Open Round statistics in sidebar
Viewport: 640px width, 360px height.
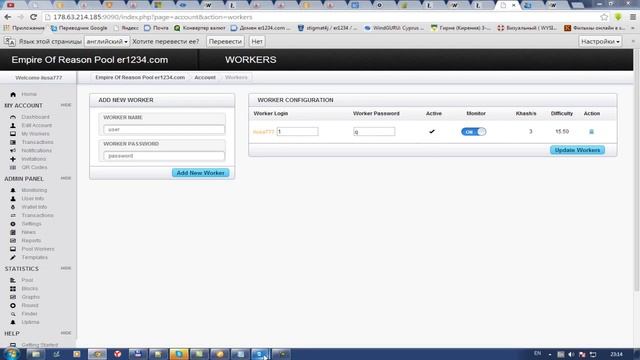(x=30, y=305)
